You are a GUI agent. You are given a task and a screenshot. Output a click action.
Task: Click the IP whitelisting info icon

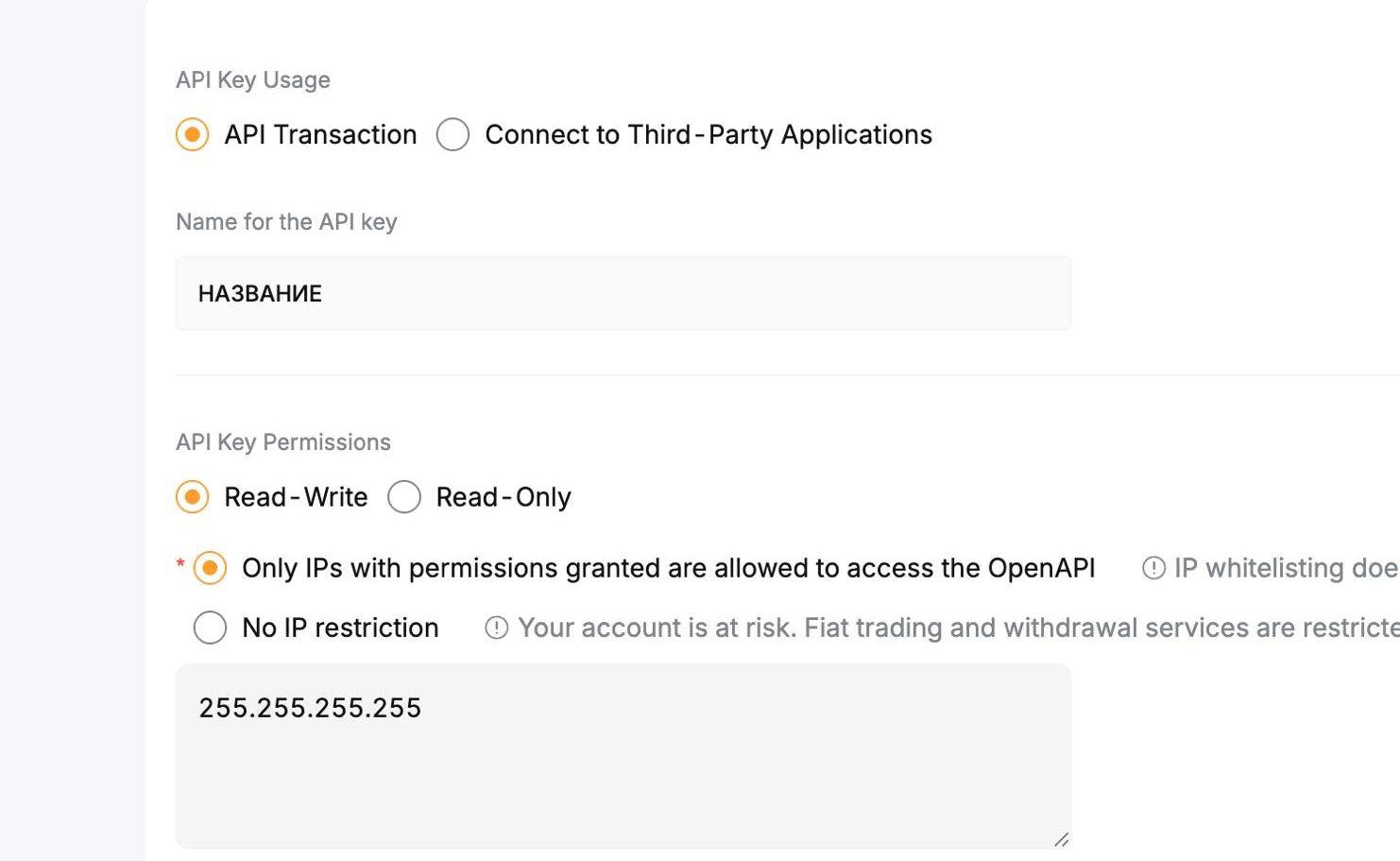[x=1153, y=568]
